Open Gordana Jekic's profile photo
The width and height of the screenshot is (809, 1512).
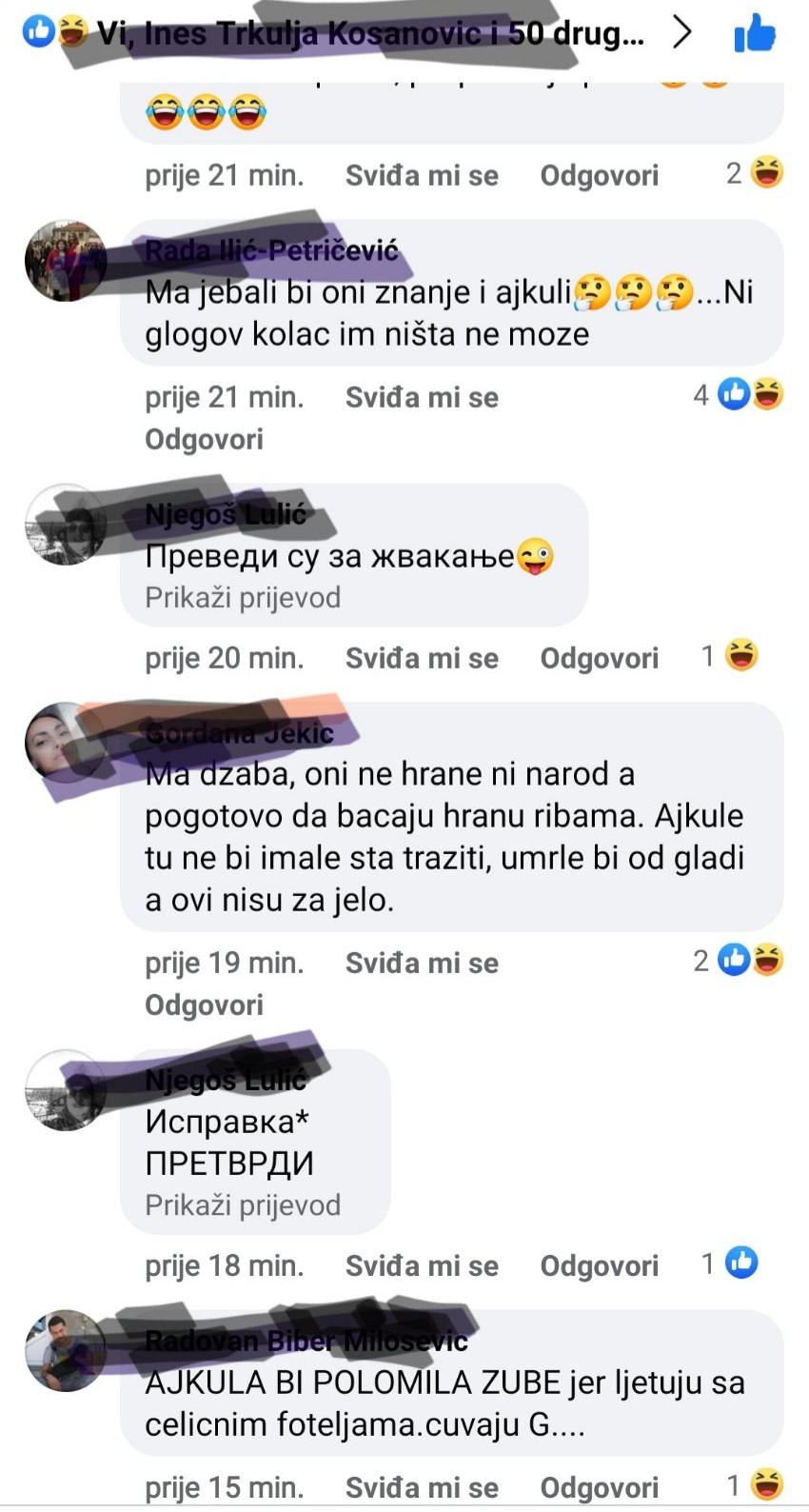66,744
